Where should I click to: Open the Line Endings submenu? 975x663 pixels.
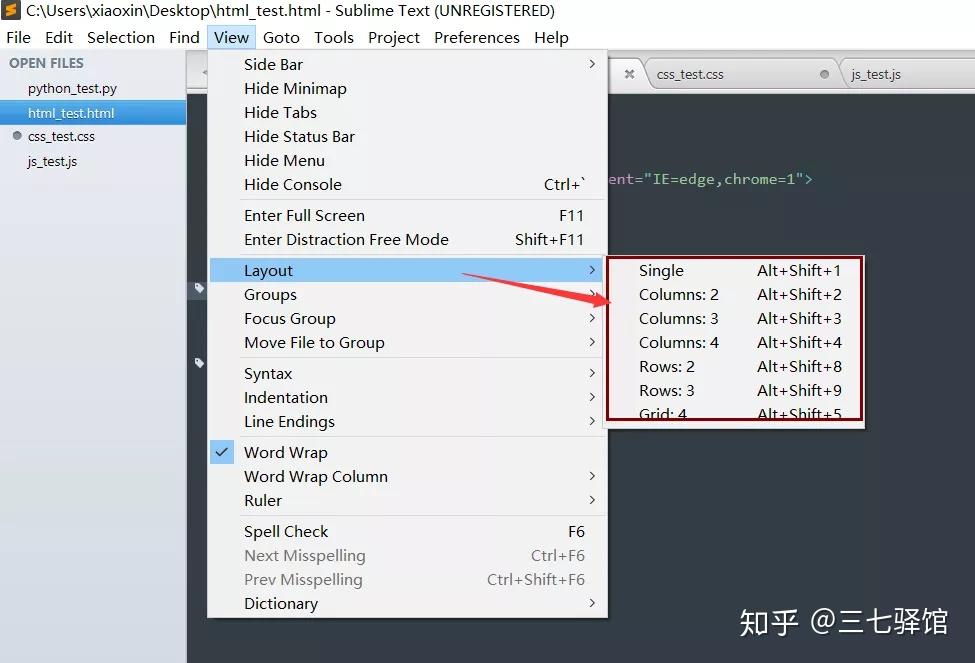click(x=288, y=421)
